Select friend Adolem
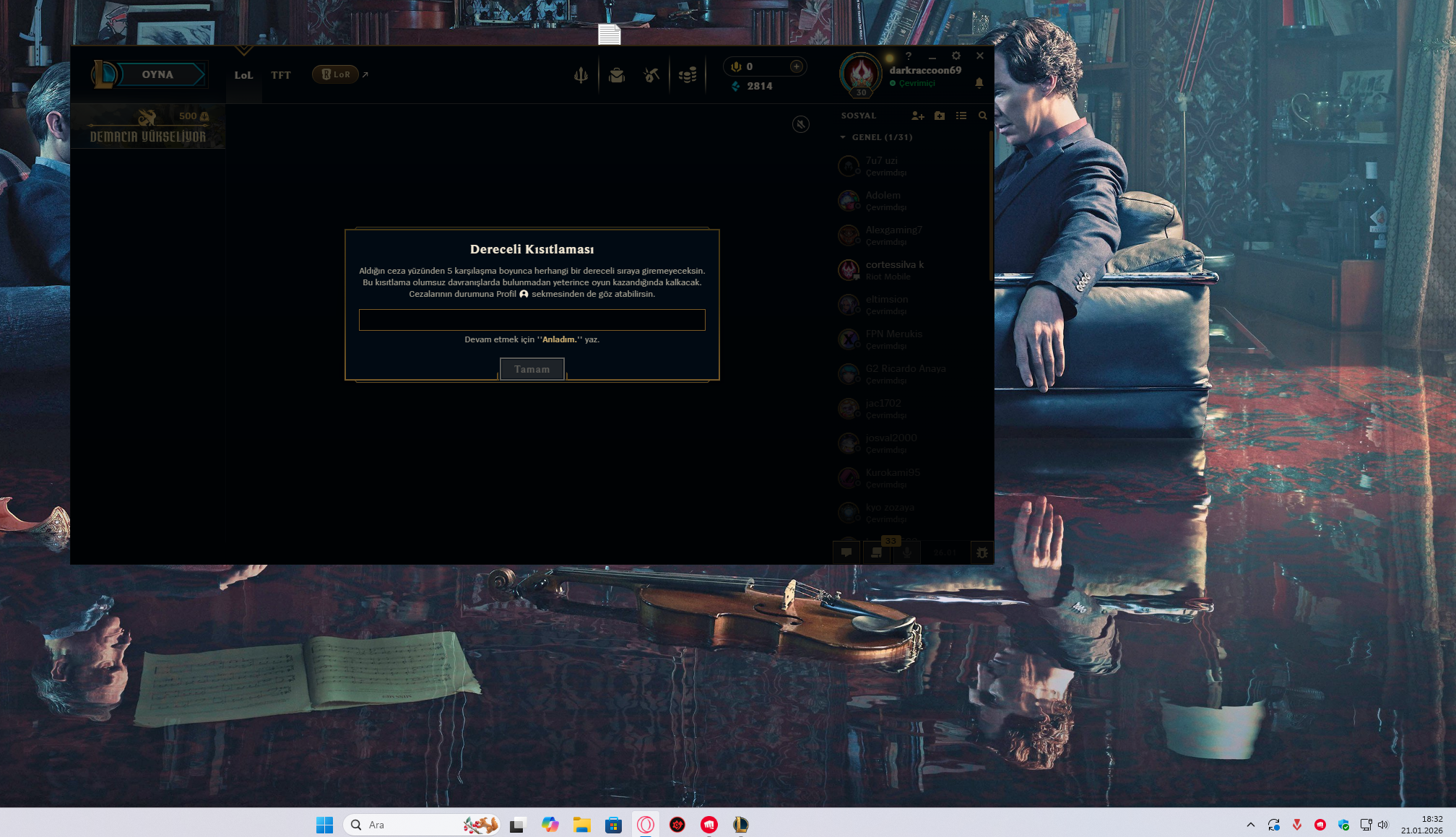Screen dimensions: 1456x837 click(x=911, y=201)
